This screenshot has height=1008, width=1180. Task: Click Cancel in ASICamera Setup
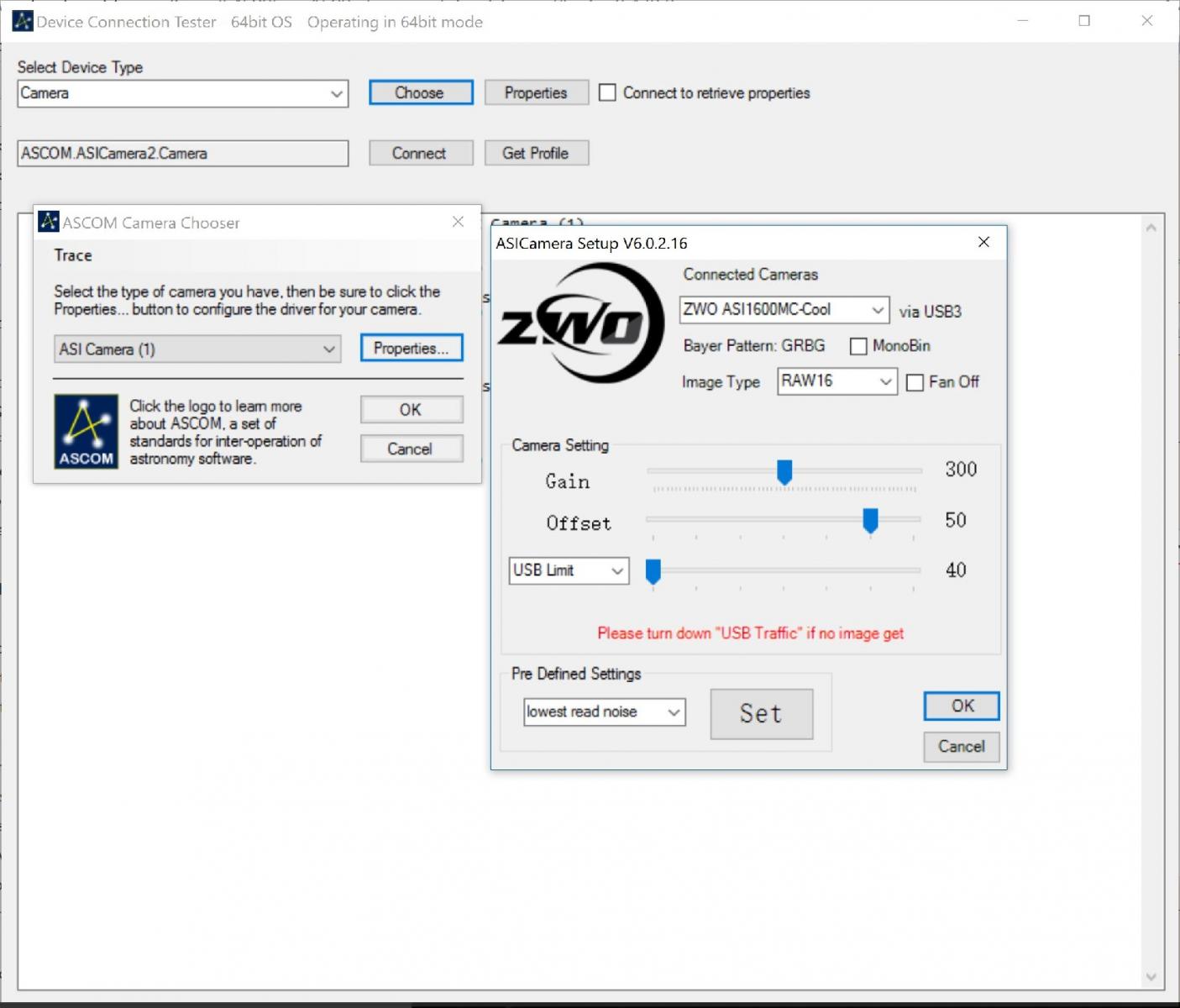(962, 746)
